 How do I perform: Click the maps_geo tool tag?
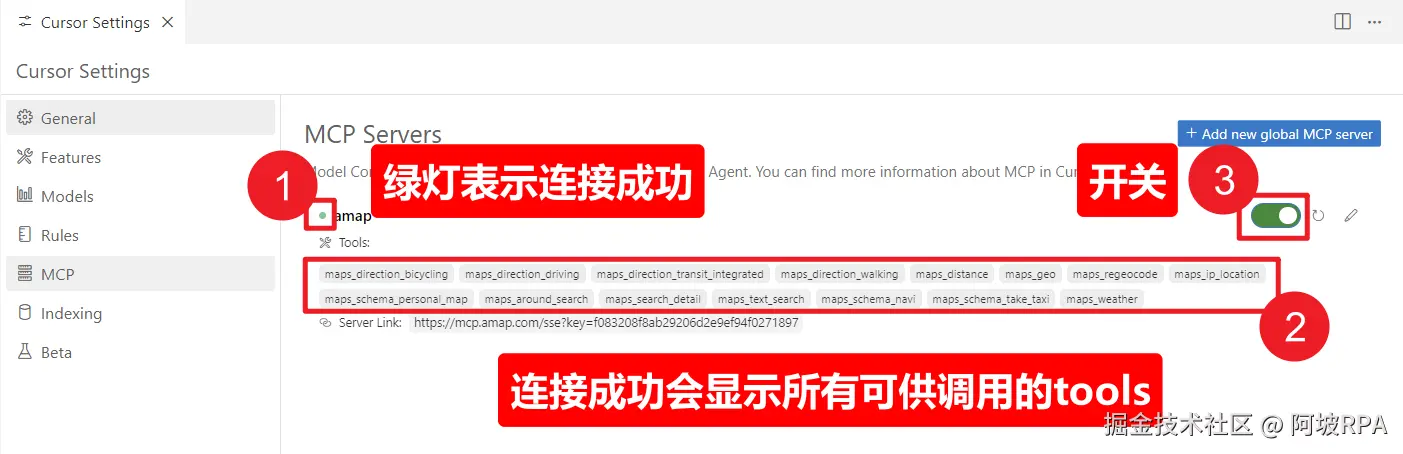(x=1030, y=274)
